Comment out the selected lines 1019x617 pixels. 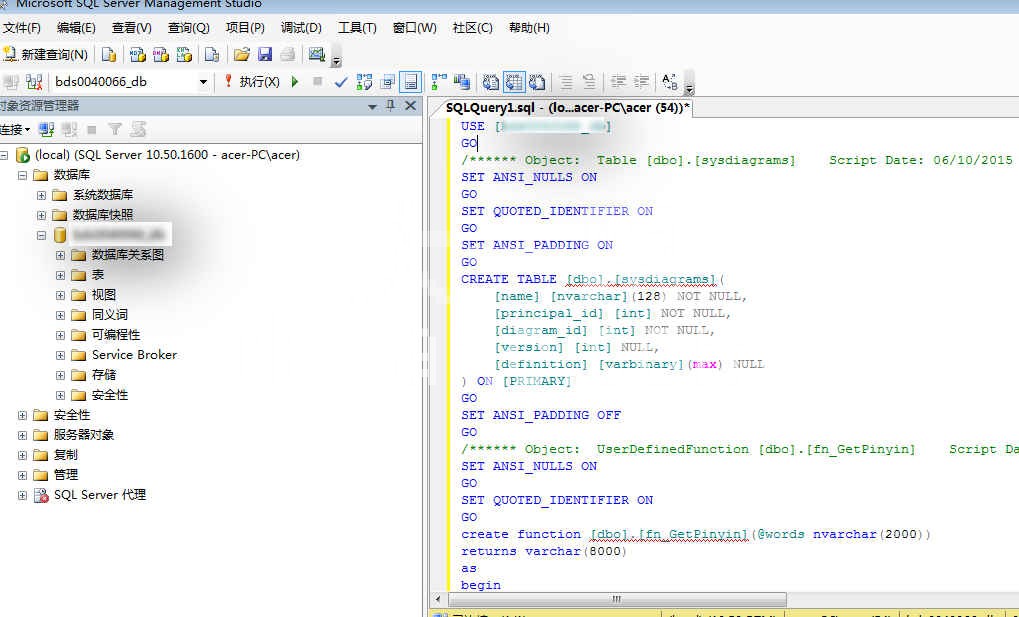point(567,82)
